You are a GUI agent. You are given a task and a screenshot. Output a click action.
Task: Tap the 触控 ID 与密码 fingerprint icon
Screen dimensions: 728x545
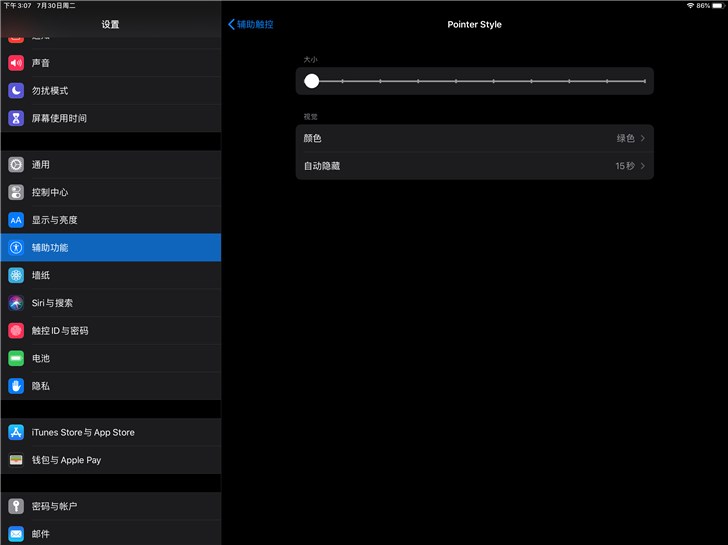click(x=16, y=331)
